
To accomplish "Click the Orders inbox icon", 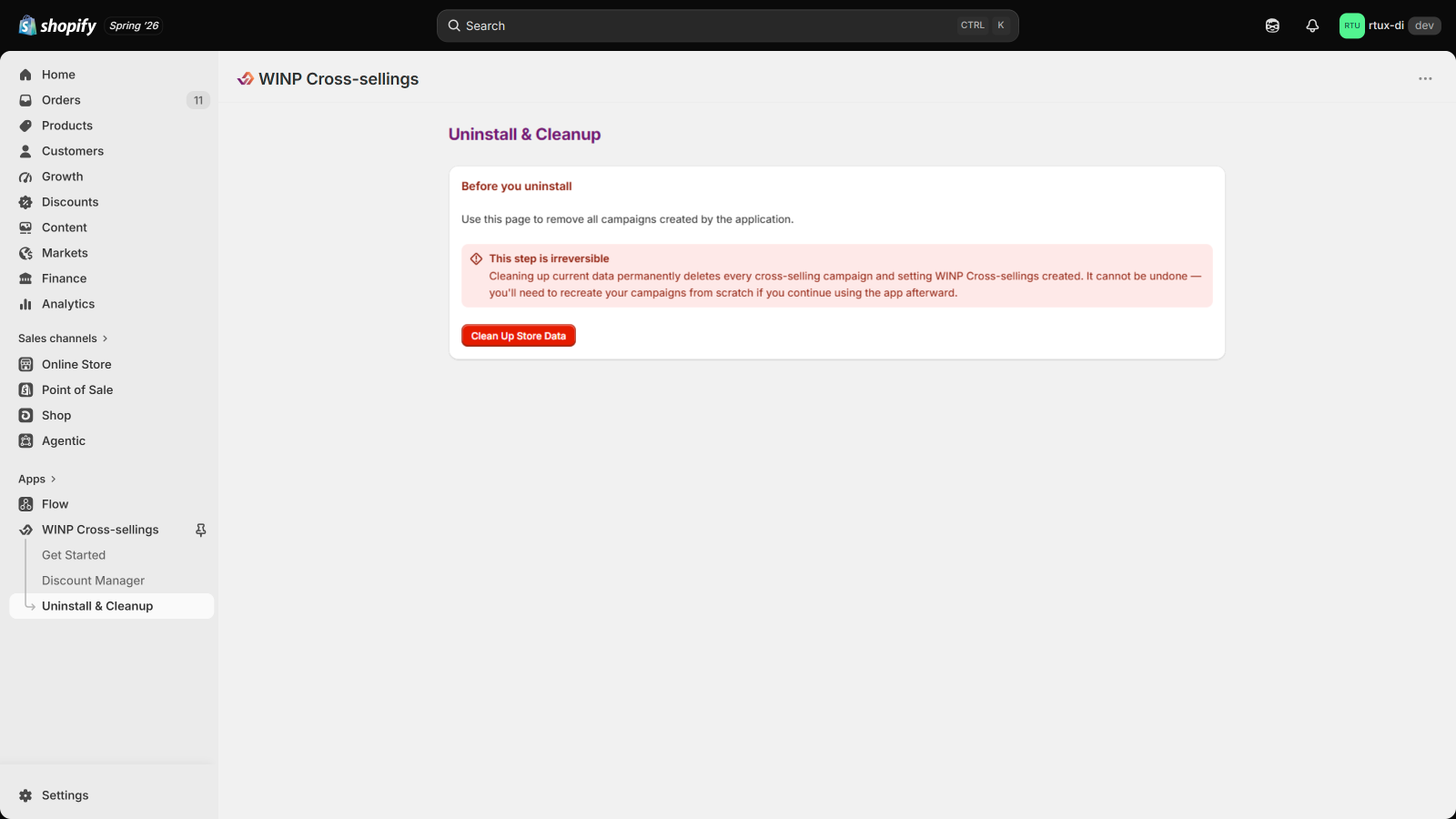I will click(x=25, y=100).
